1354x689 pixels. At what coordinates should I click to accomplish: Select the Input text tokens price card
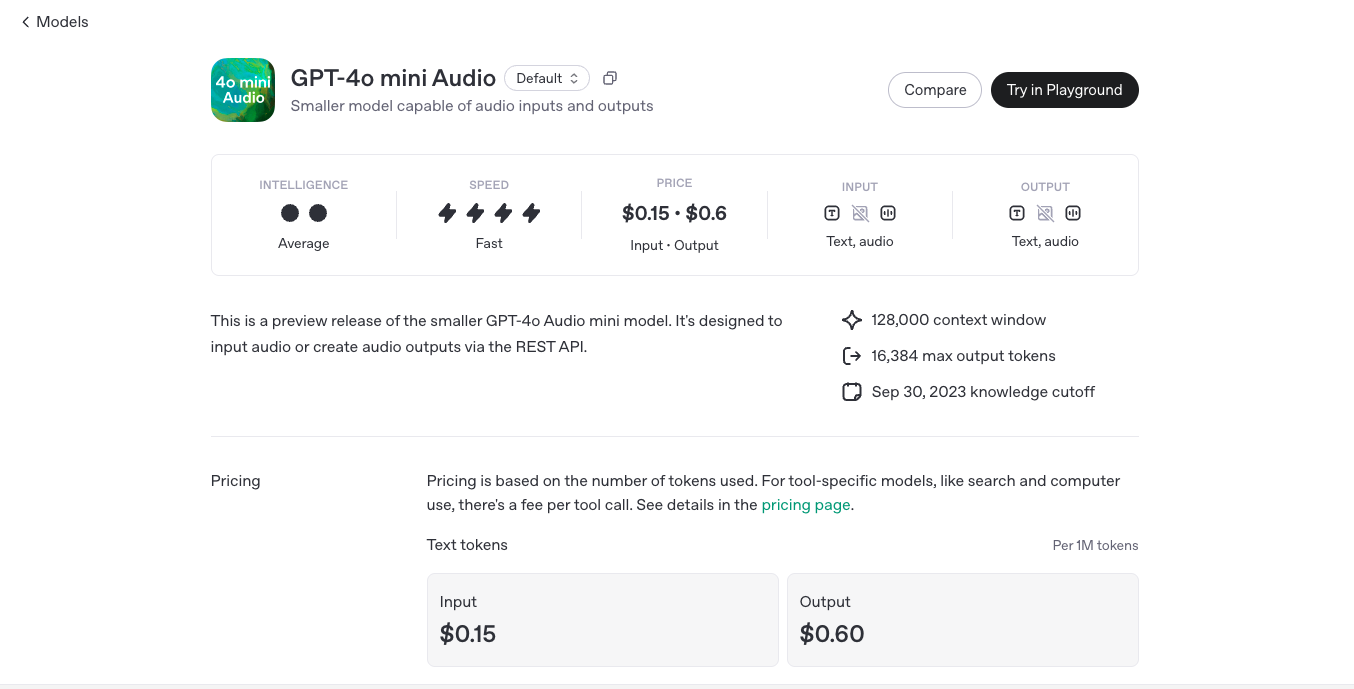point(602,620)
